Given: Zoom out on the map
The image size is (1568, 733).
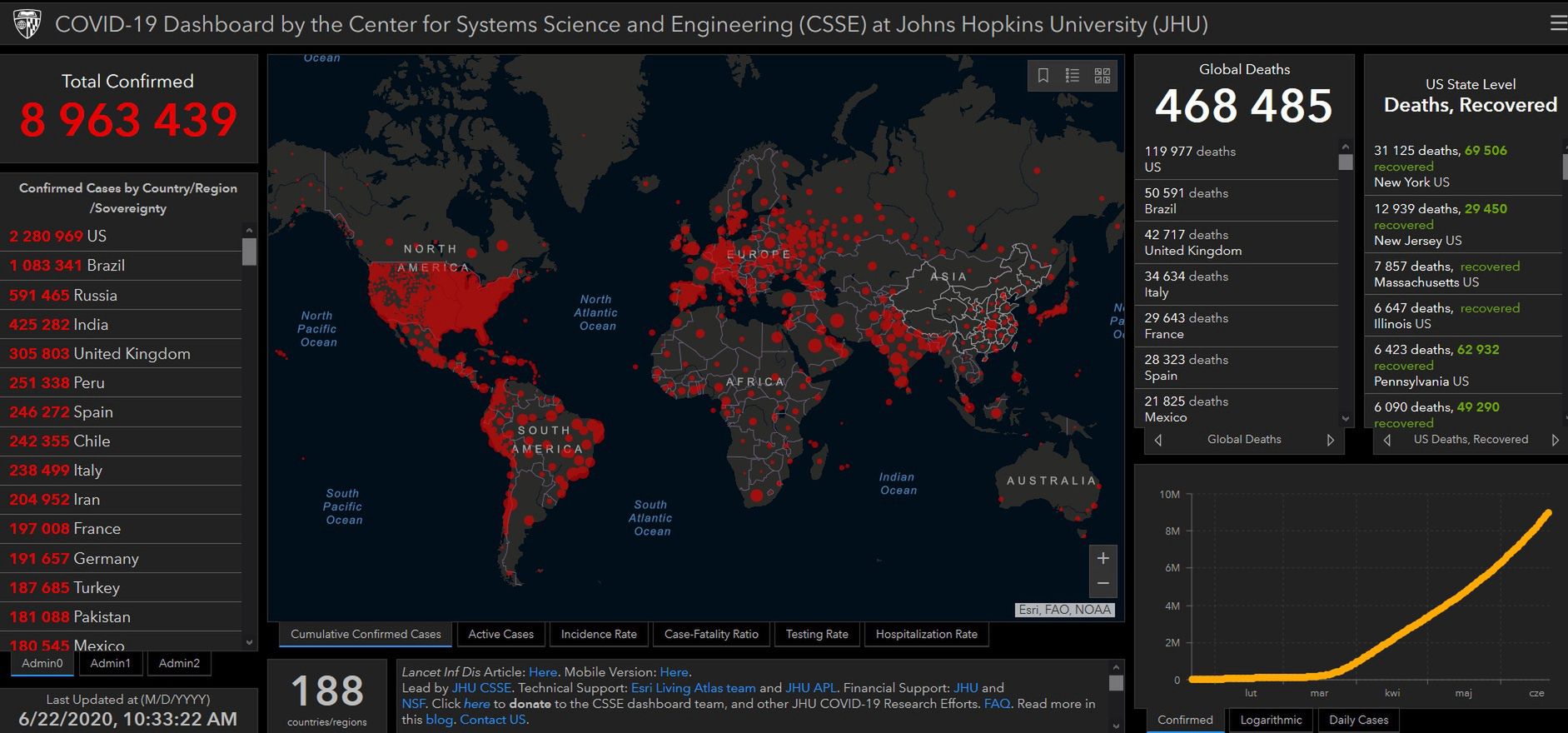Looking at the screenshot, I should [x=1103, y=584].
